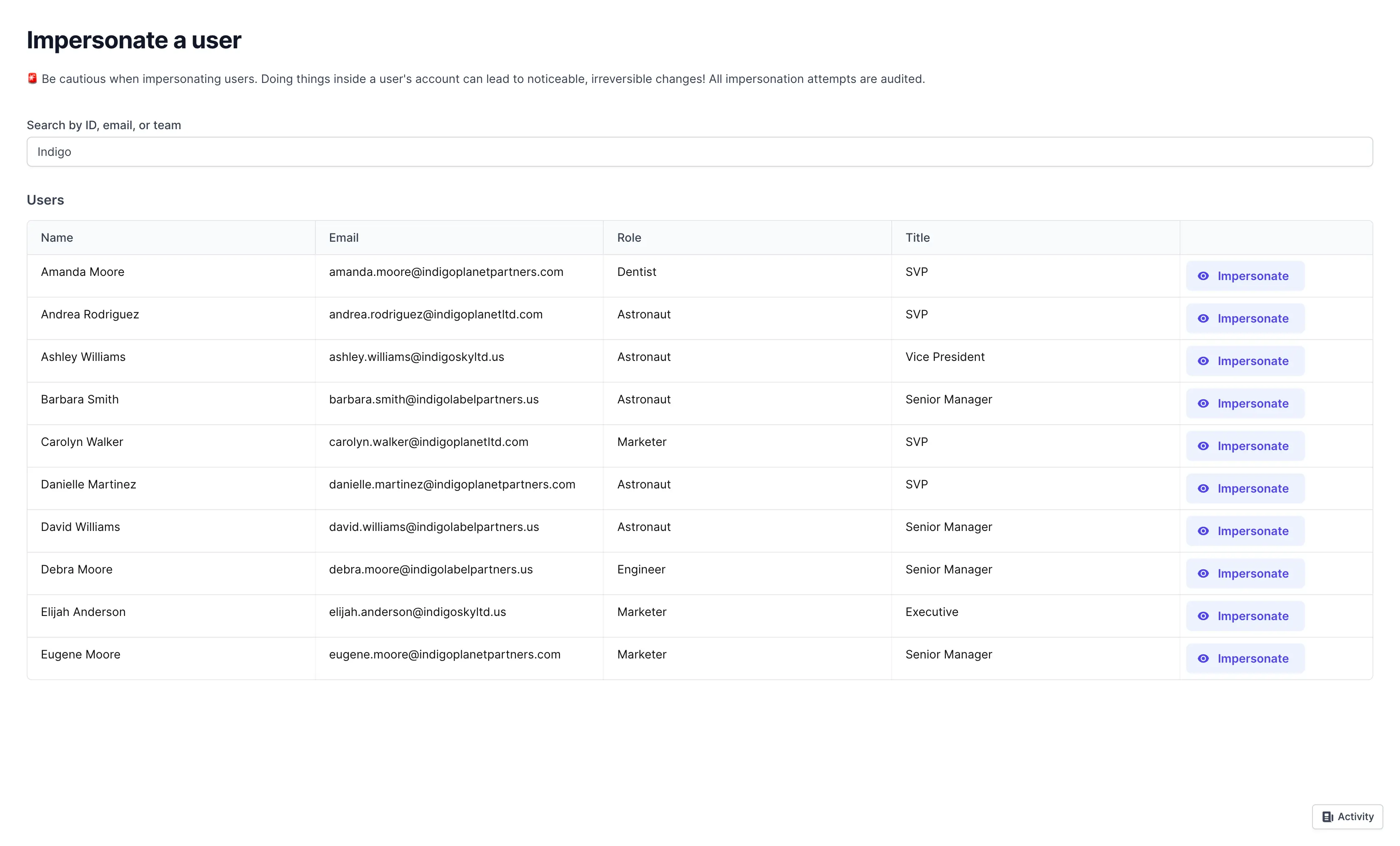Impersonate David Williams
This screenshot has width=1400, height=846.
click(1245, 531)
